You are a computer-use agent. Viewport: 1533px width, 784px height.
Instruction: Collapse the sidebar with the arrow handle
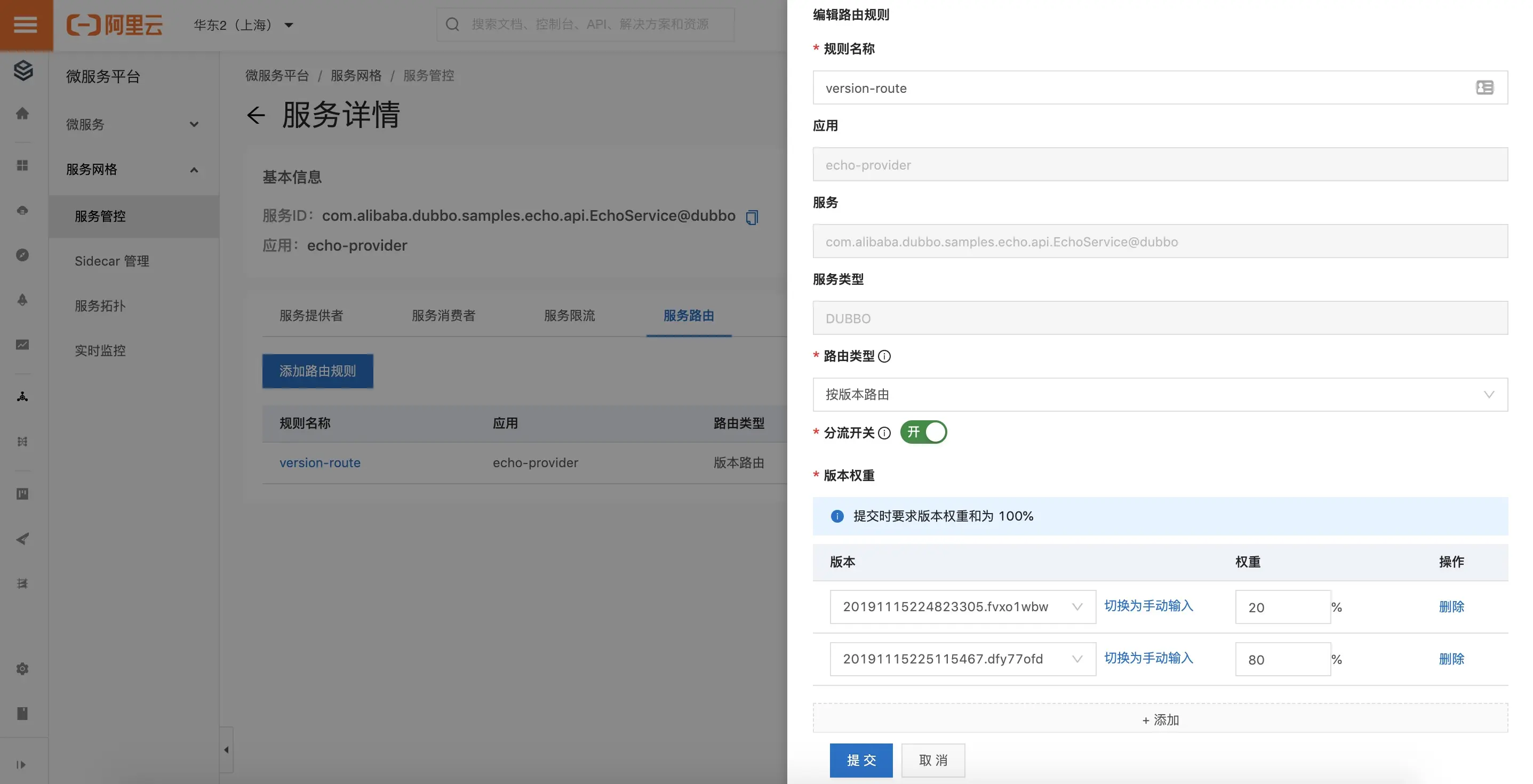pos(226,749)
